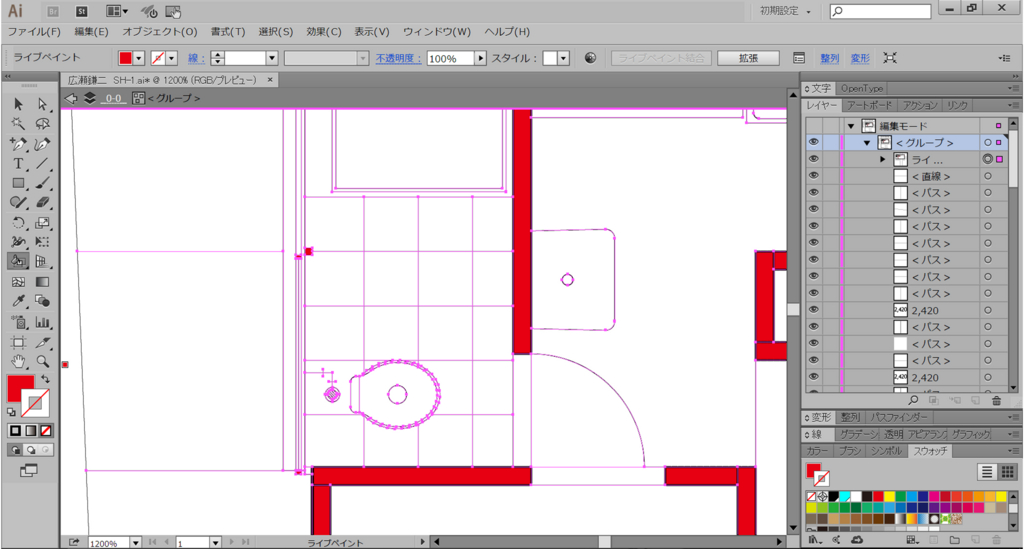Click the target circle of <直線> row

[x=988, y=176]
